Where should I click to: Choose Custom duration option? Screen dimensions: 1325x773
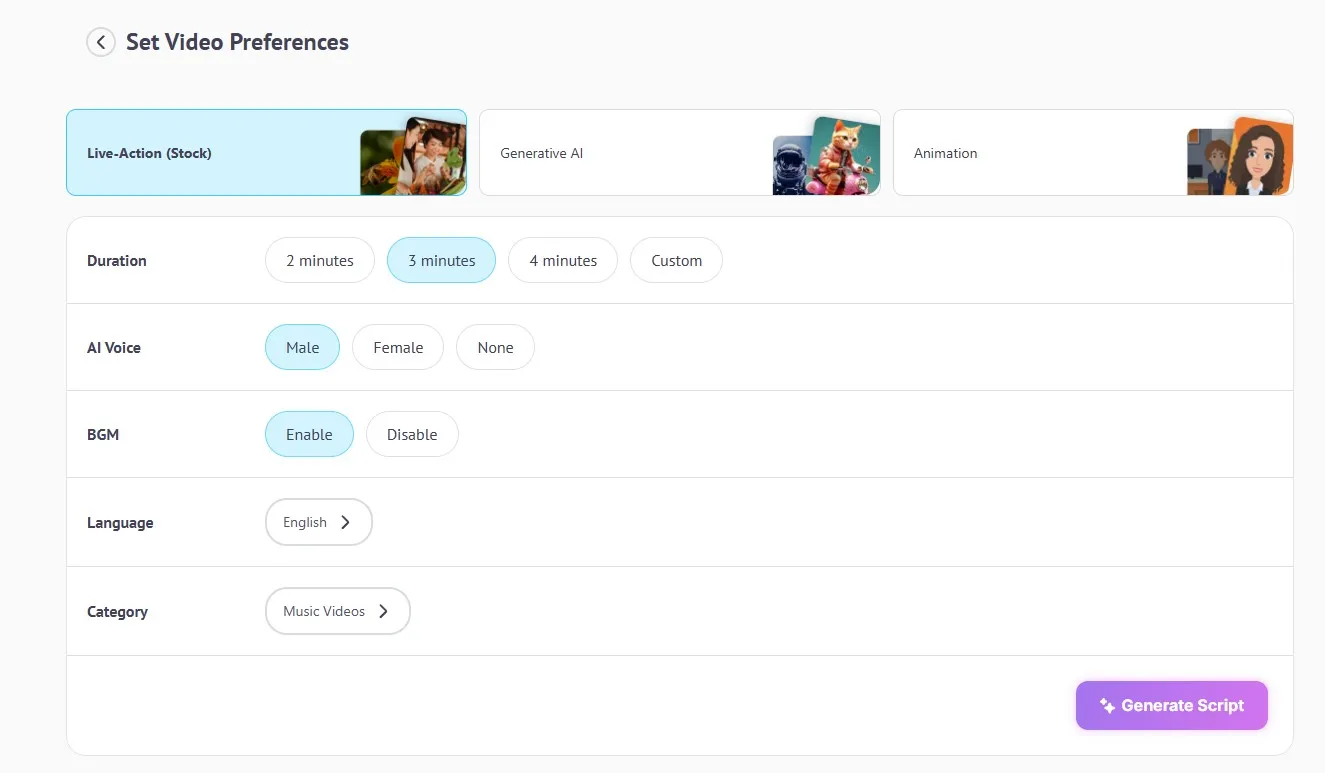point(676,260)
